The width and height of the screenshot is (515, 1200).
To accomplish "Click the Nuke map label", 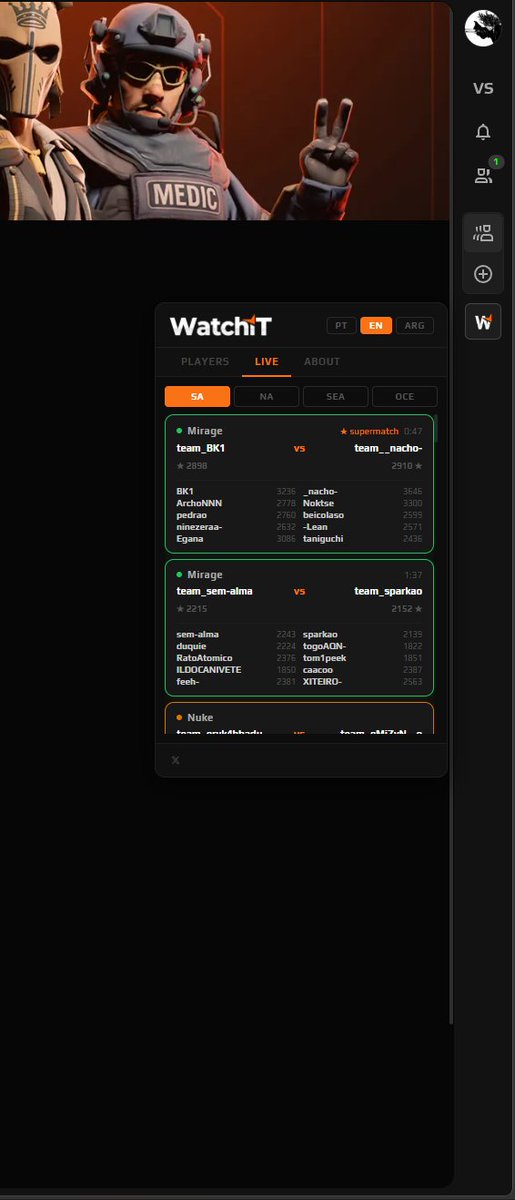I will click(200, 718).
